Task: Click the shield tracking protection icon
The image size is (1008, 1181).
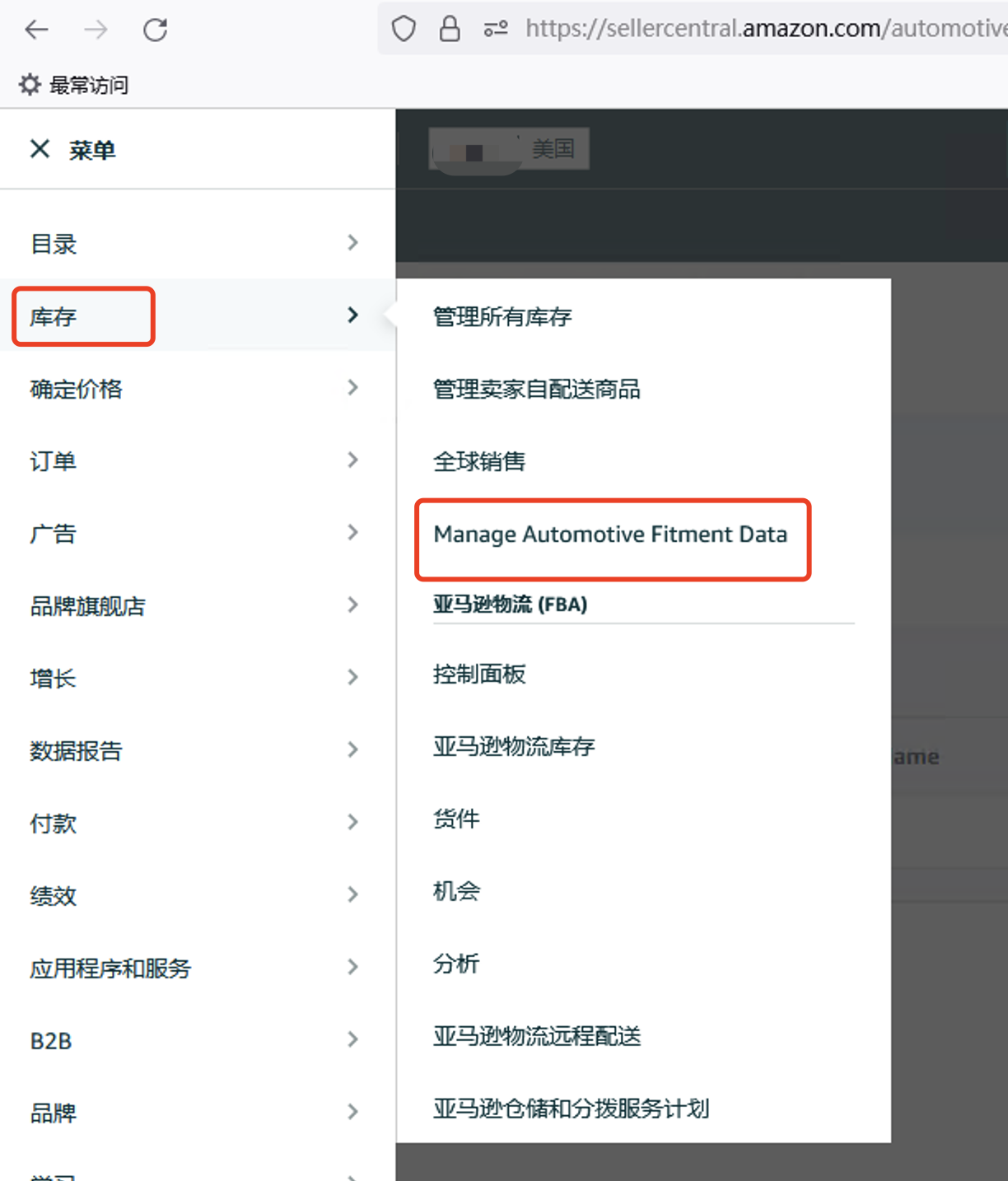Action: tap(404, 30)
